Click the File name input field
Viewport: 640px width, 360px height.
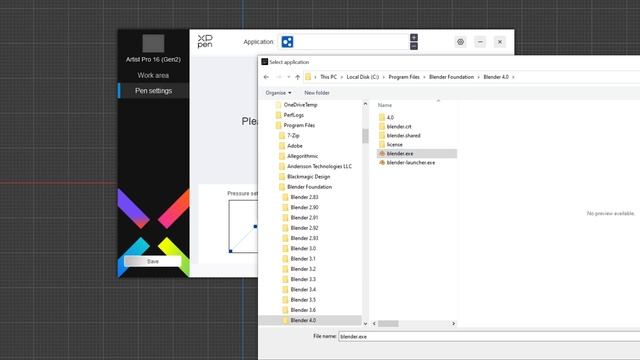[489, 337]
